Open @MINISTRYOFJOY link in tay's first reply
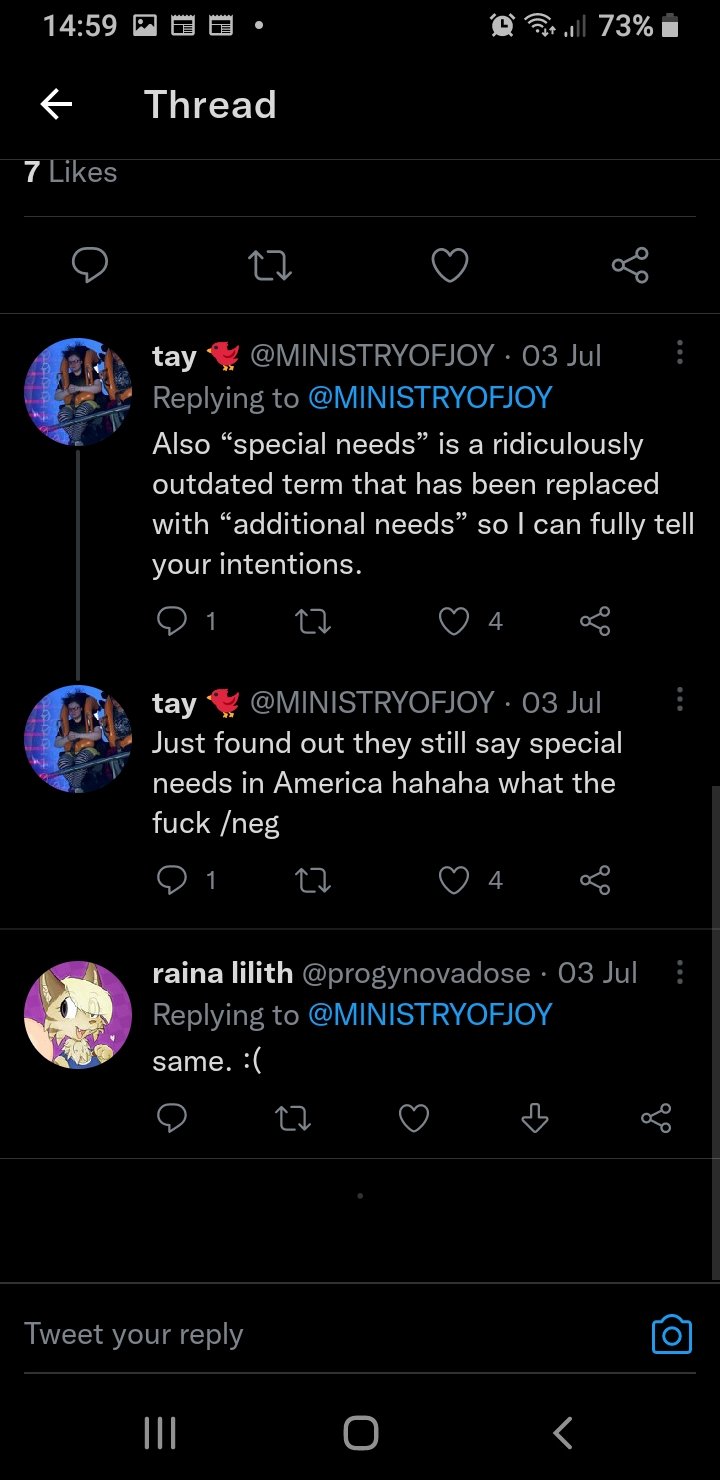This screenshot has width=720, height=1480. click(430, 398)
